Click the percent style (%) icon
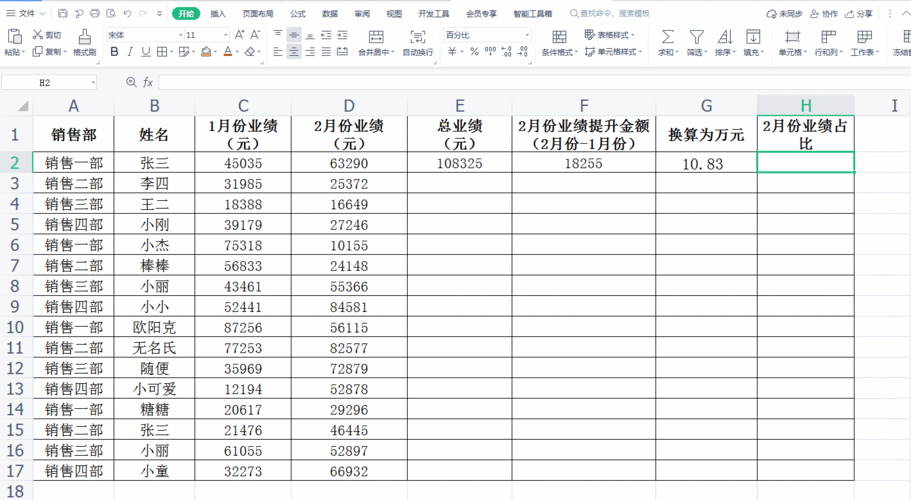This screenshot has height=500, width=911. tap(474, 52)
